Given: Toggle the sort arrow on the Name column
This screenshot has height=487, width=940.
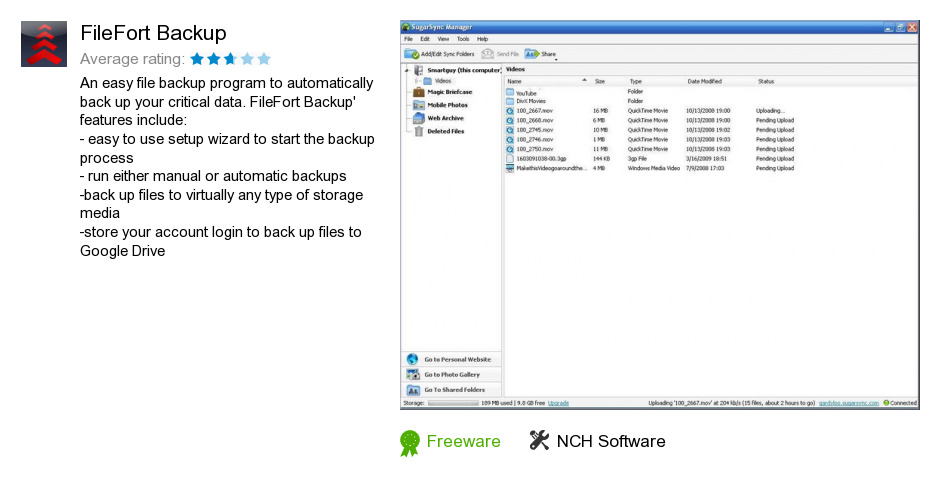Looking at the screenshot, I should 584,80.
